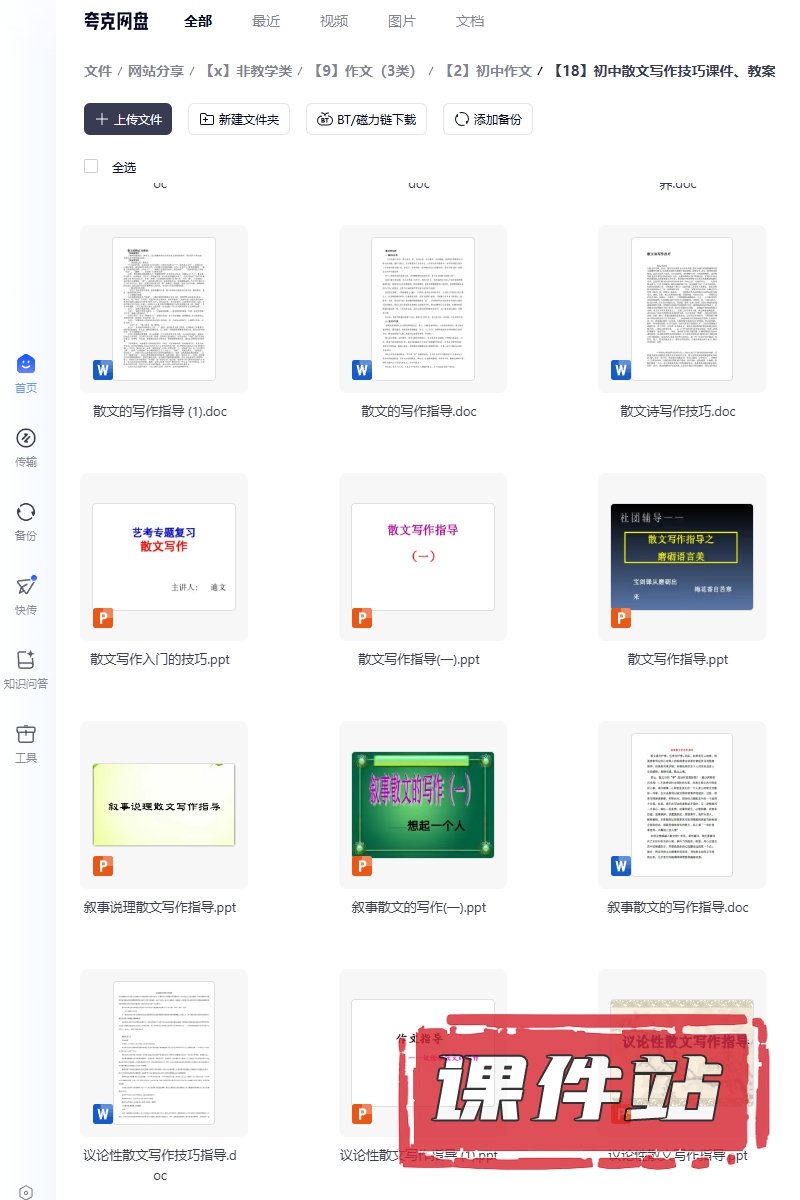Open 知识问答 knowledge Q&A icon
Viewport: 800px width, 1200px height.
26,660
